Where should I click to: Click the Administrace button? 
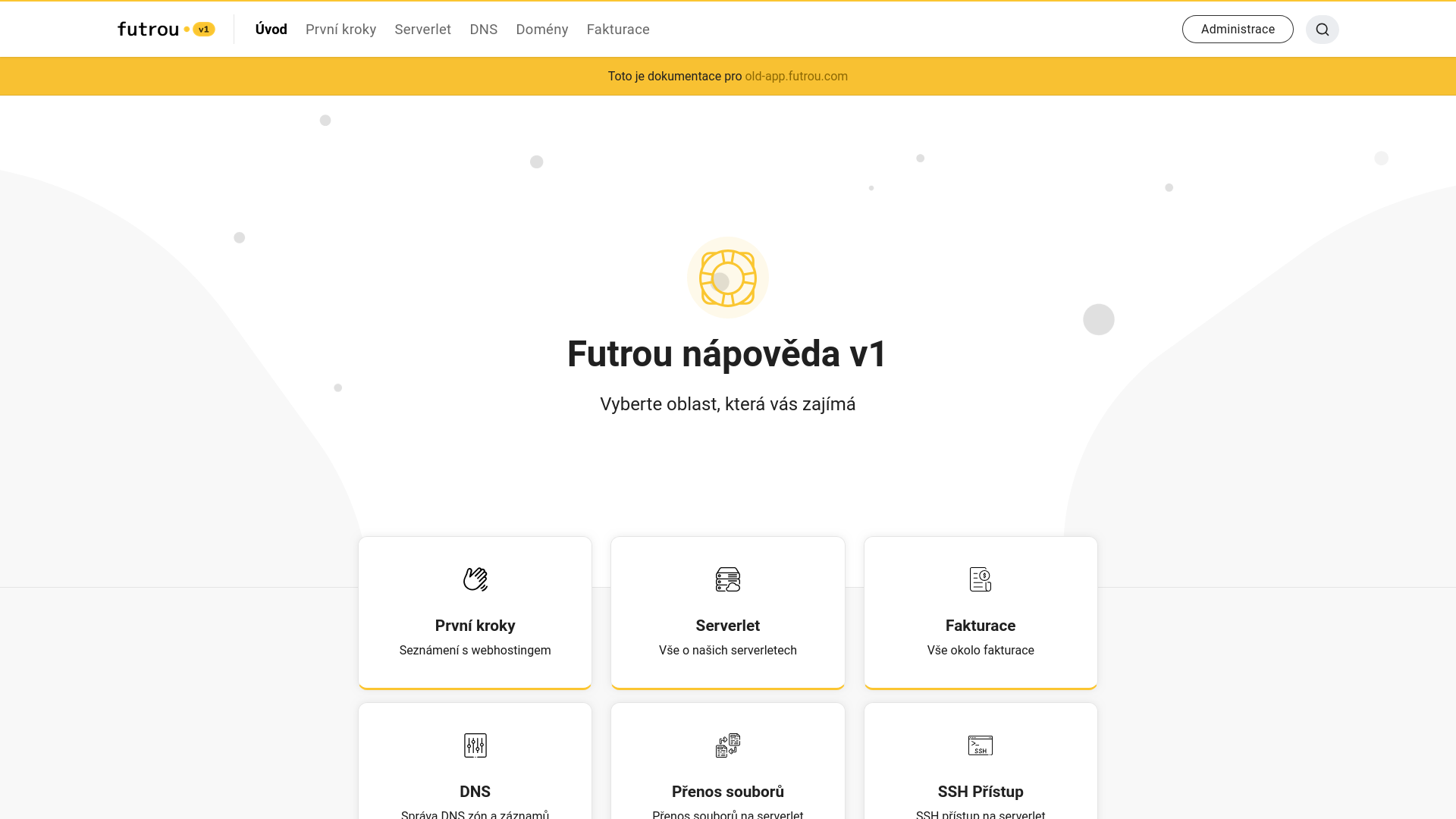[1238, 30]
